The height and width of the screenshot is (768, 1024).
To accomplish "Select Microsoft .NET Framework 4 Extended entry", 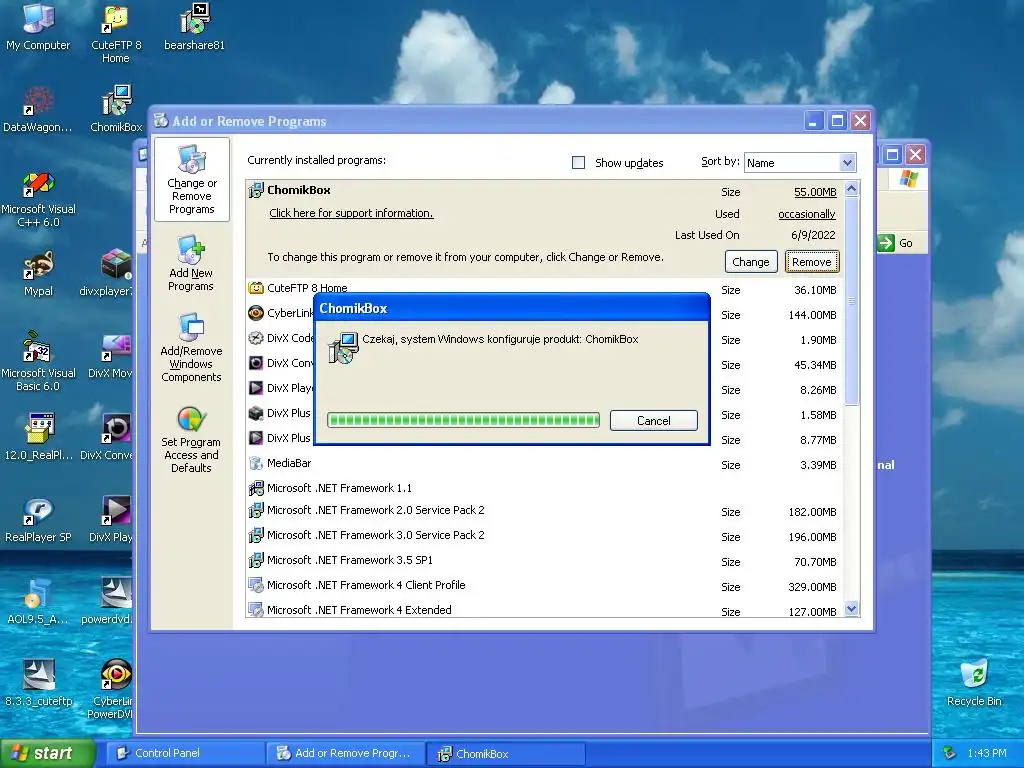I will (359, 610).
